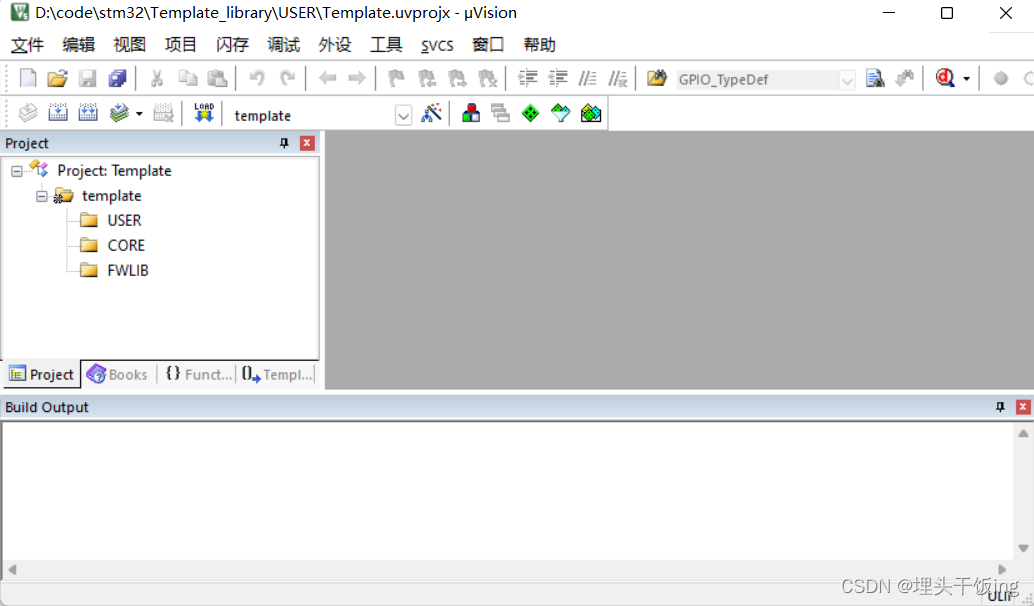Start debug session with magnifier d icon
Screen dimensions: 1034x606
[945, 78]
